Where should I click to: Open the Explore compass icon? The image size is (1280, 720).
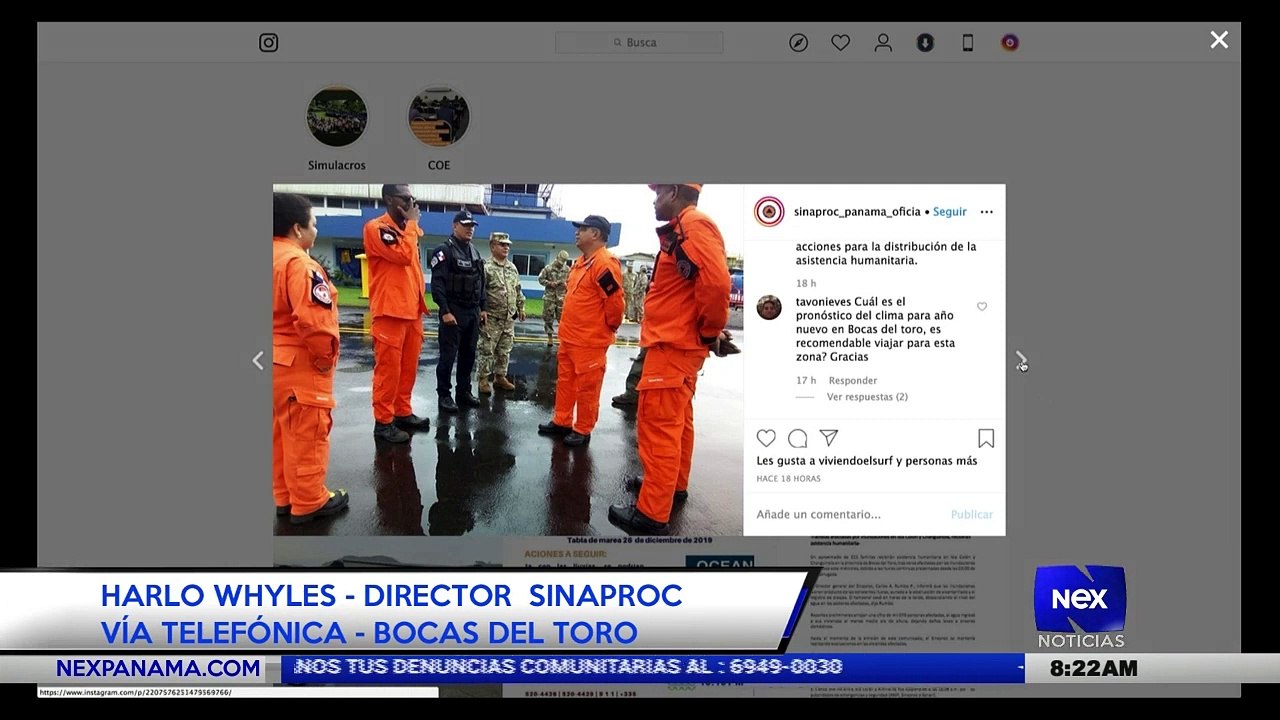(x=798, y=43)
